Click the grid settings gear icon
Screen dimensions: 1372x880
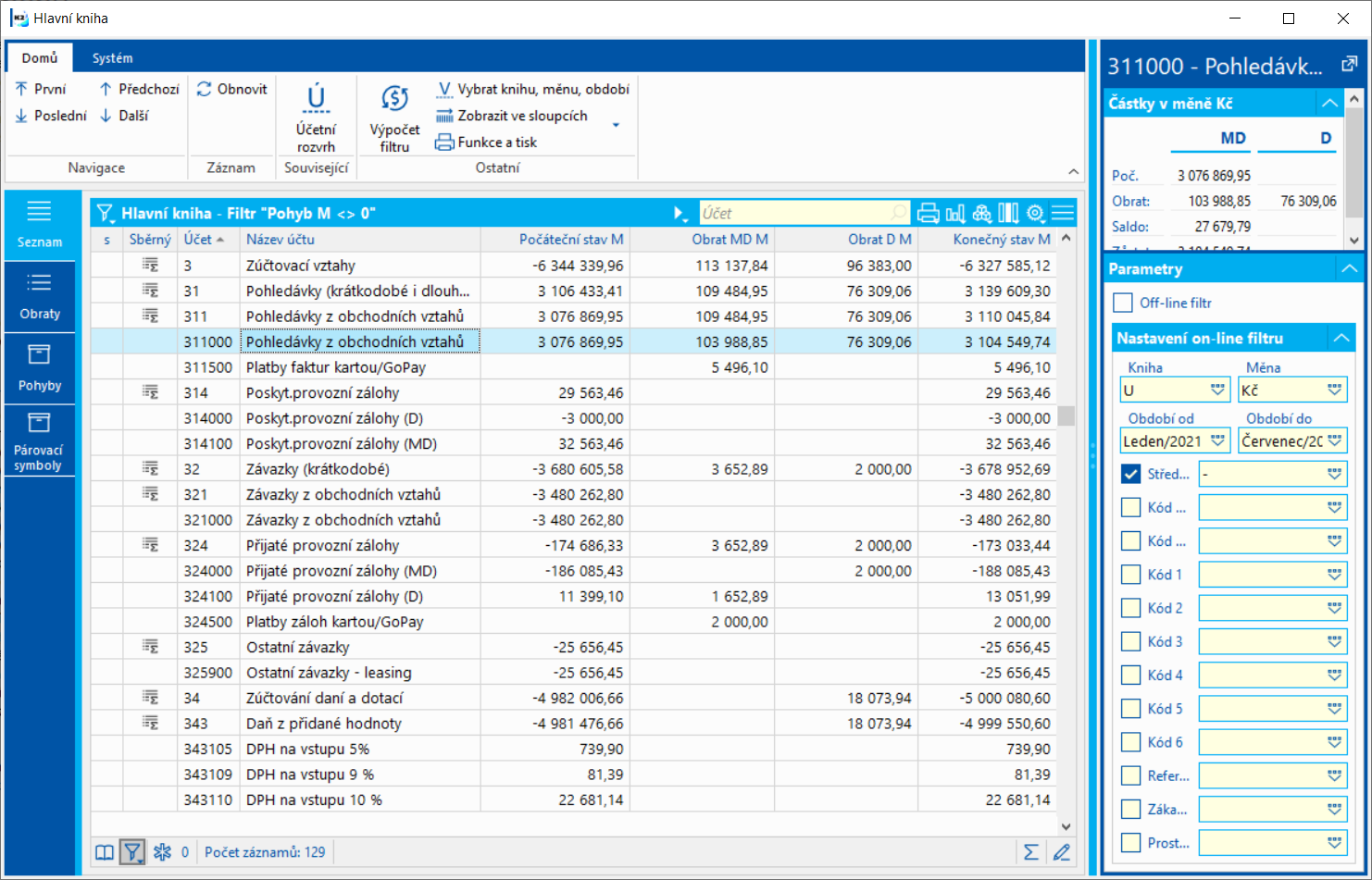(x=1035, y=214)
